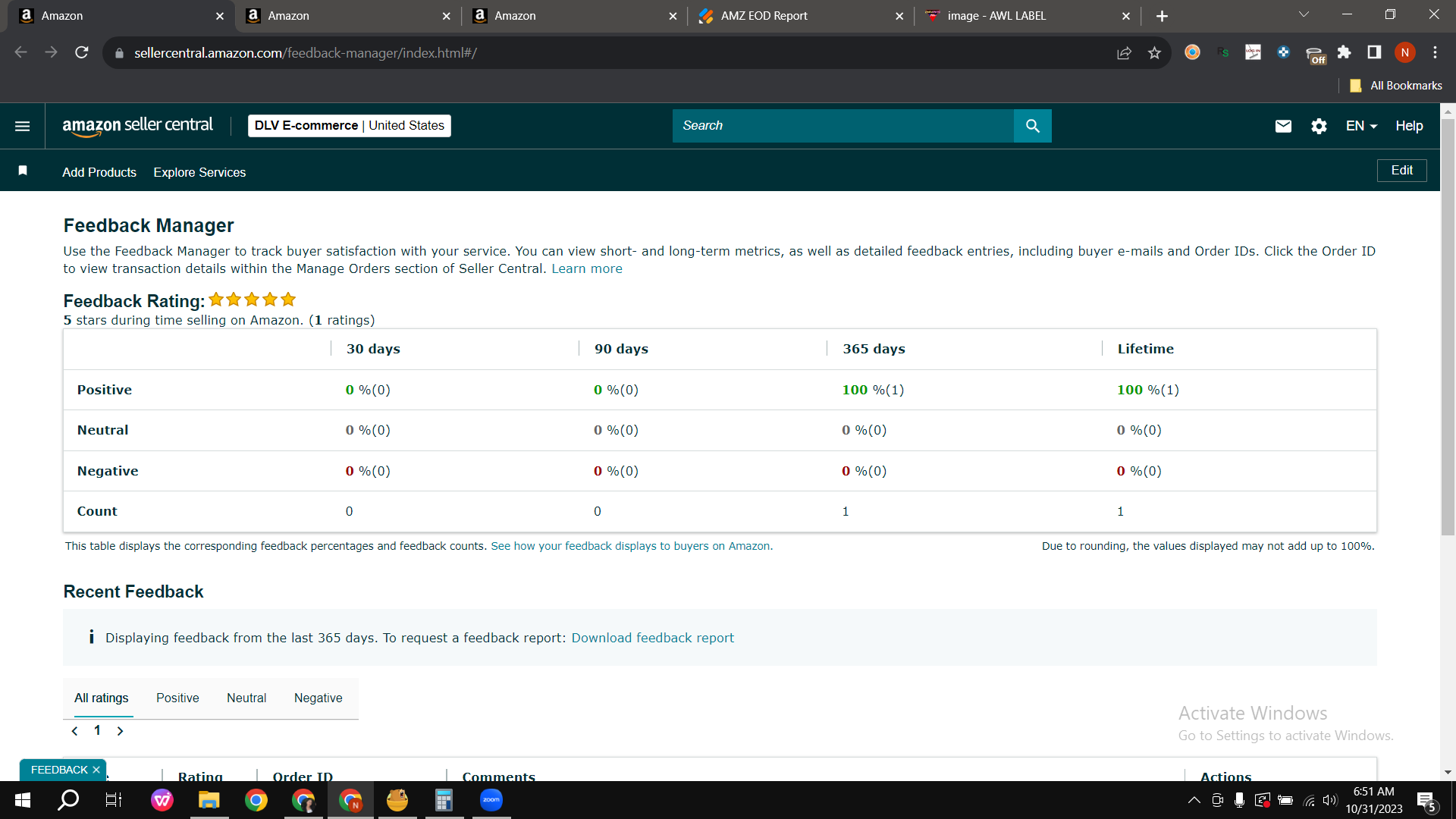Close the AMZ EOD Report tab

click(x=899, y=16)
